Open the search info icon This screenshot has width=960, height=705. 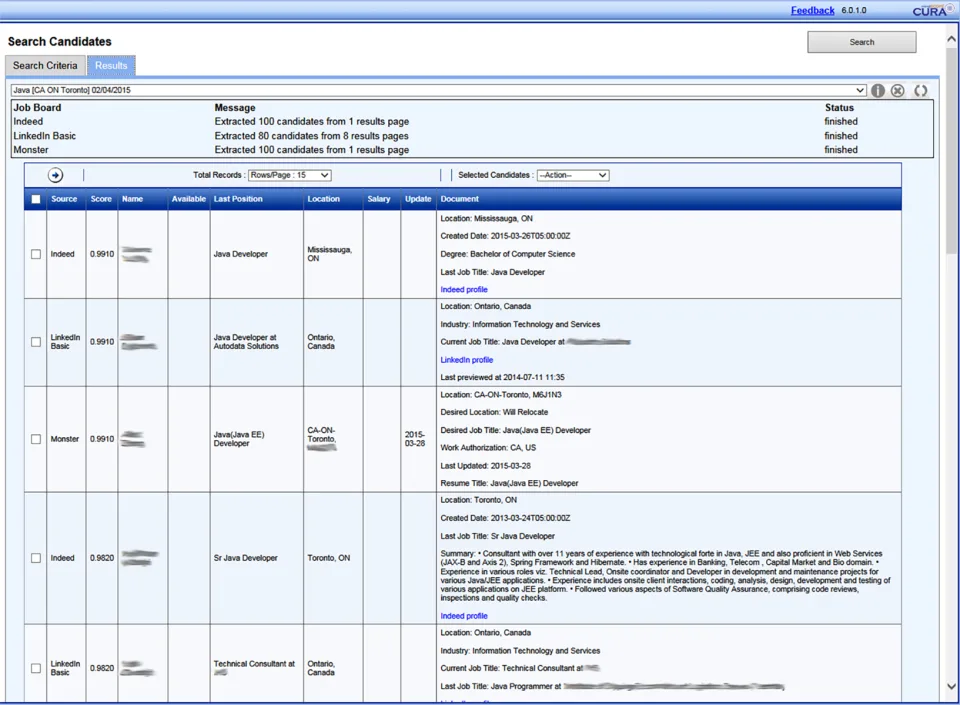click(877, 91)
